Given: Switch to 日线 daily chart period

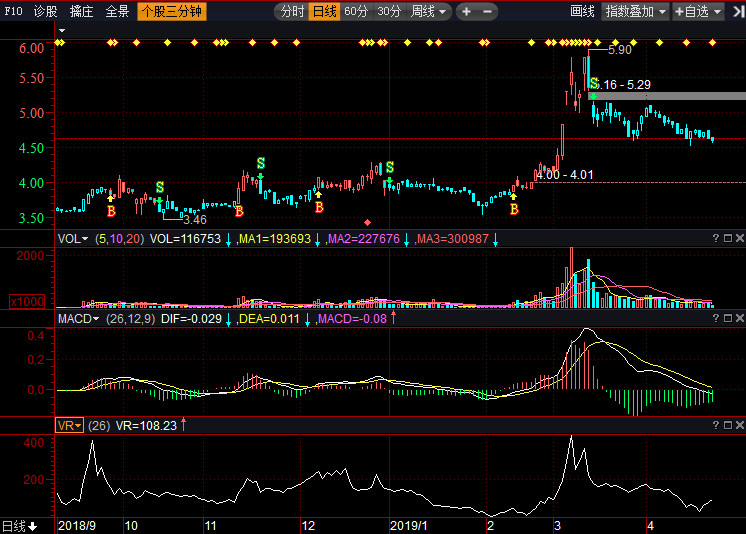Looking at the screenshot, I should [x=324, y=12].
